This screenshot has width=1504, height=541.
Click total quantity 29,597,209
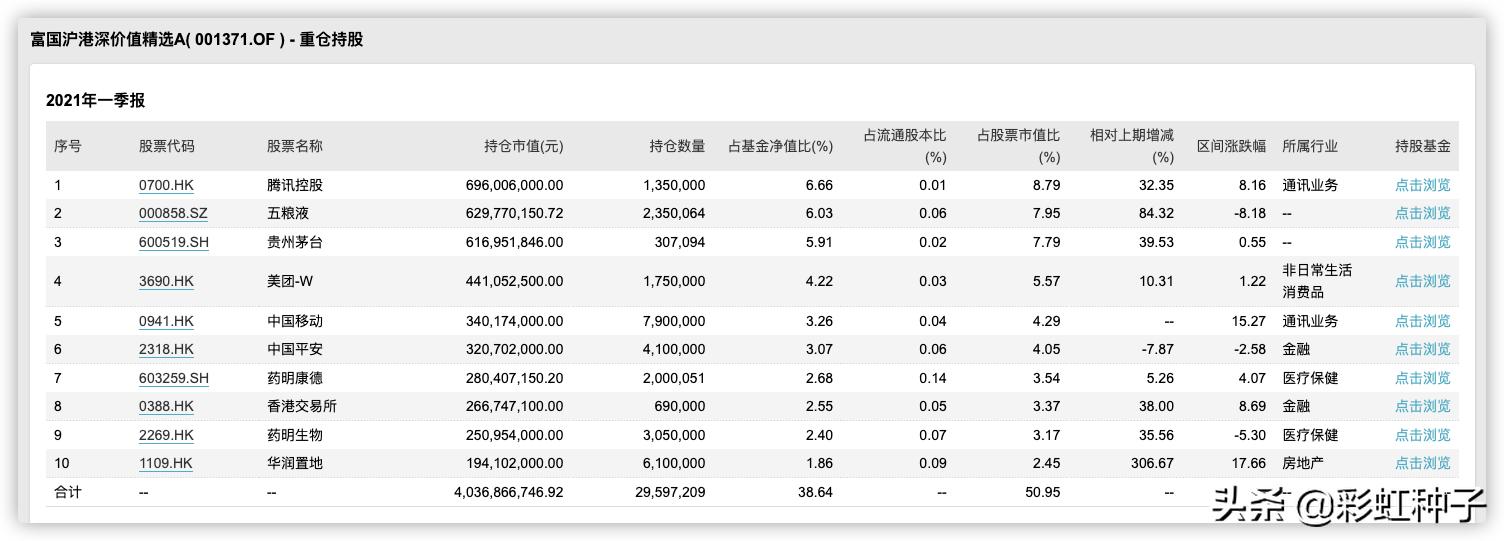click(670, 492)
